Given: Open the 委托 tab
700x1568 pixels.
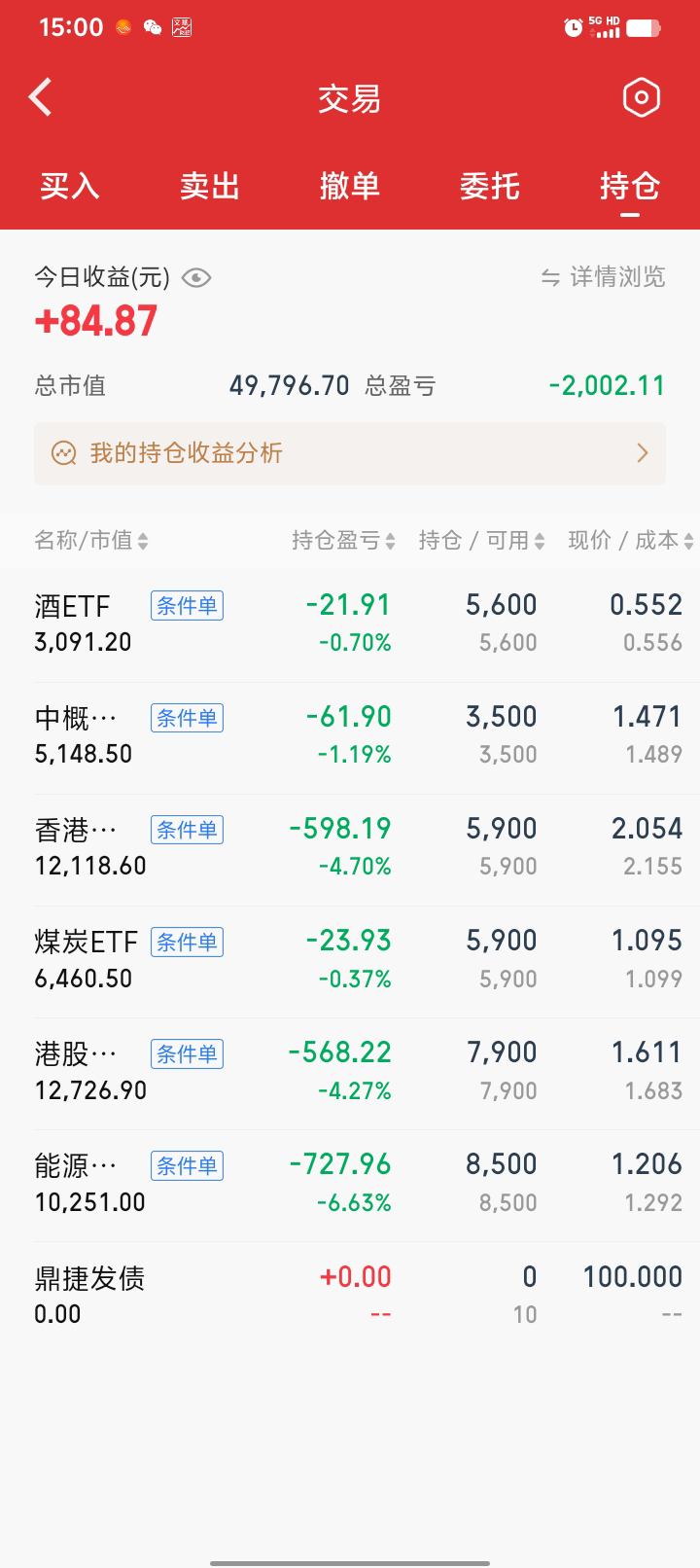Looking at the screenshot, I should click(x=490, y=186).
